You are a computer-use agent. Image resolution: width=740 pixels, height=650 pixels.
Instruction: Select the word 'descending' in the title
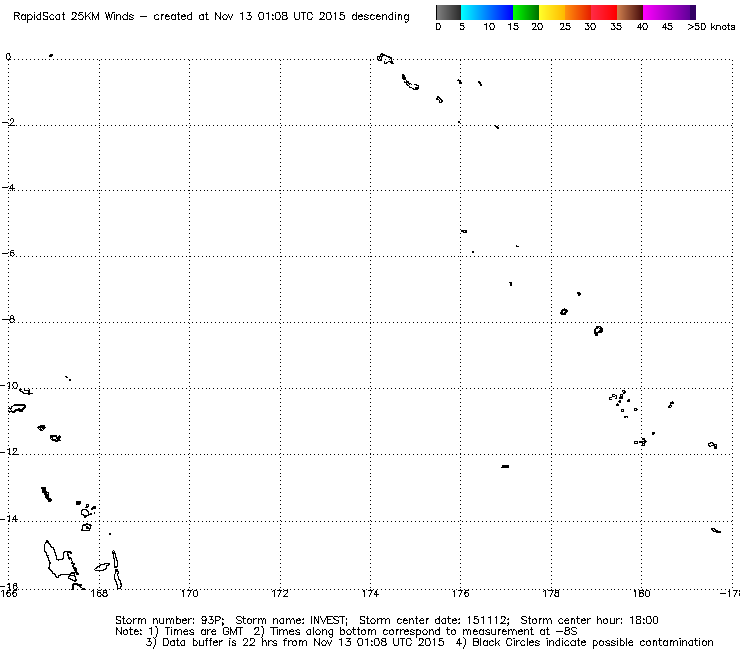[380, 17]
